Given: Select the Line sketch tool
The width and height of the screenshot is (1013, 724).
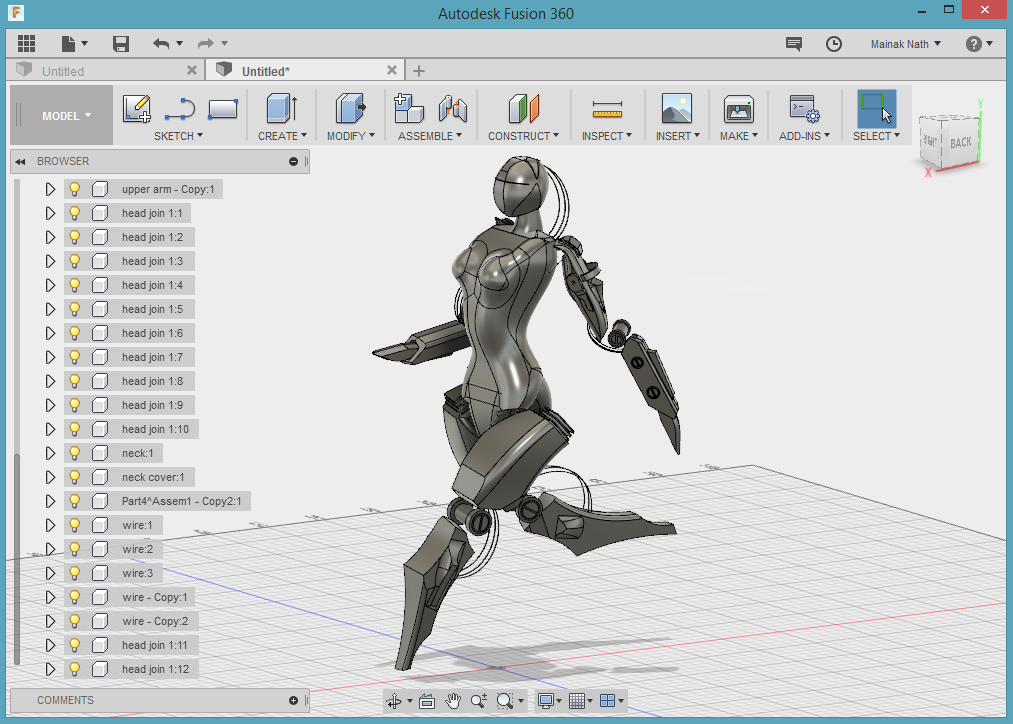Looking at the screenshot, I should [x=180, y=109].
